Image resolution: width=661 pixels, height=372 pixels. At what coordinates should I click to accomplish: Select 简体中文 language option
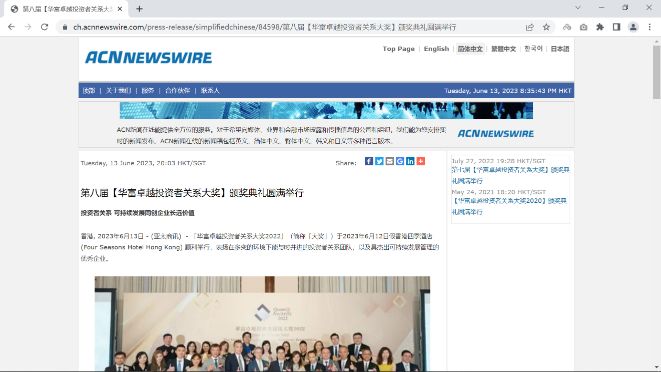pyautogui.click(x=470, y=49)
